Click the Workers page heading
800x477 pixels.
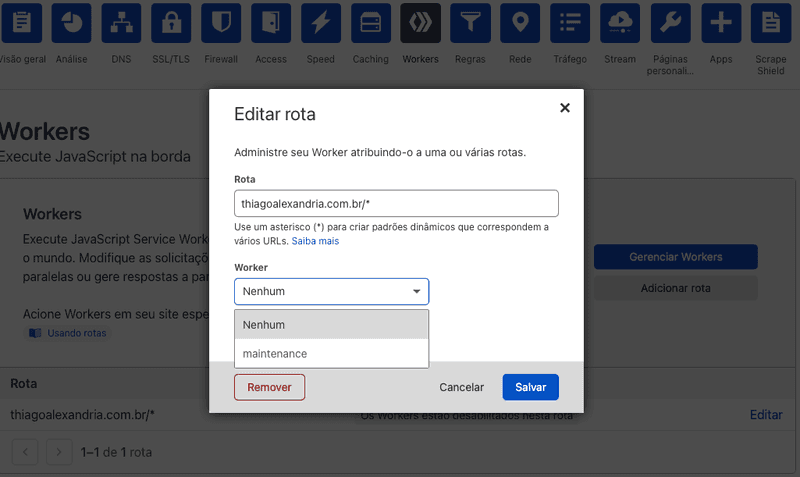click(45, 132)
